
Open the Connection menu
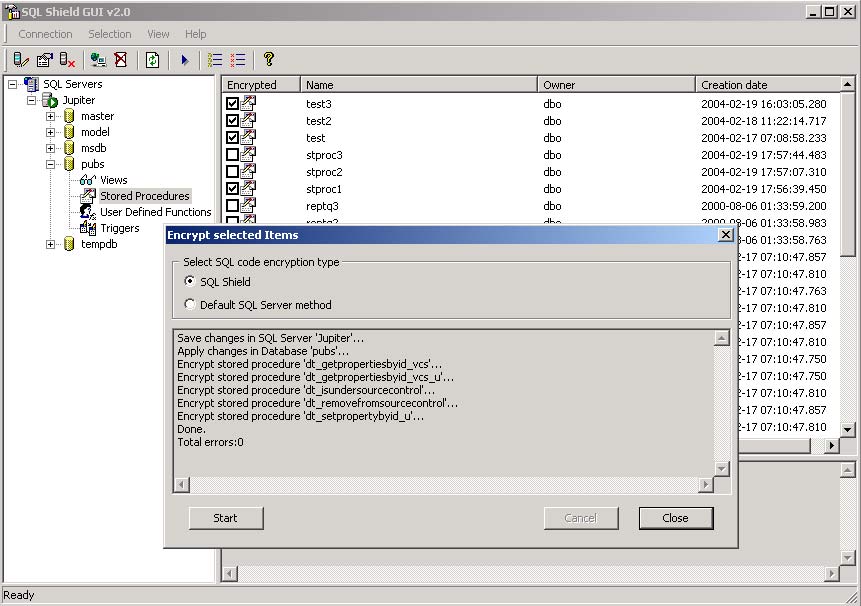(x=45, y=34)
